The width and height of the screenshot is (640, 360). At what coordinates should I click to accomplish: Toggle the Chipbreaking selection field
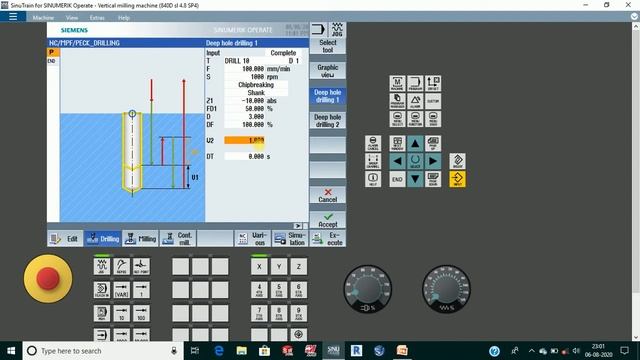[x=256, y=85]
